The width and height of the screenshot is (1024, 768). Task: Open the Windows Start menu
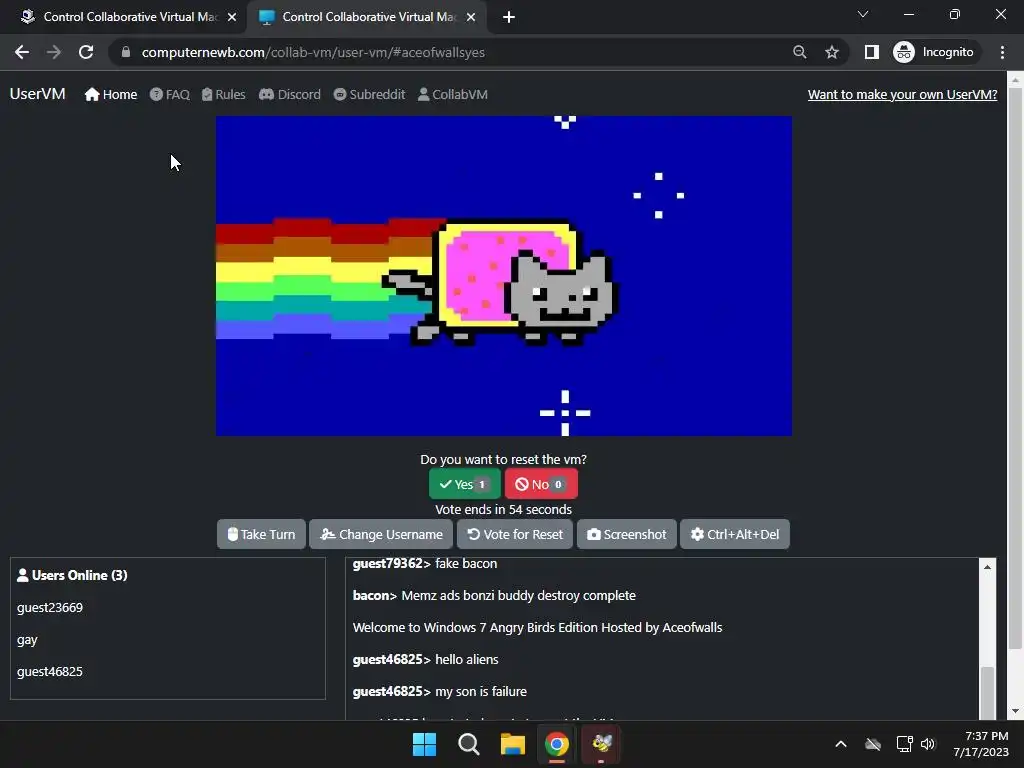point(424,744)
